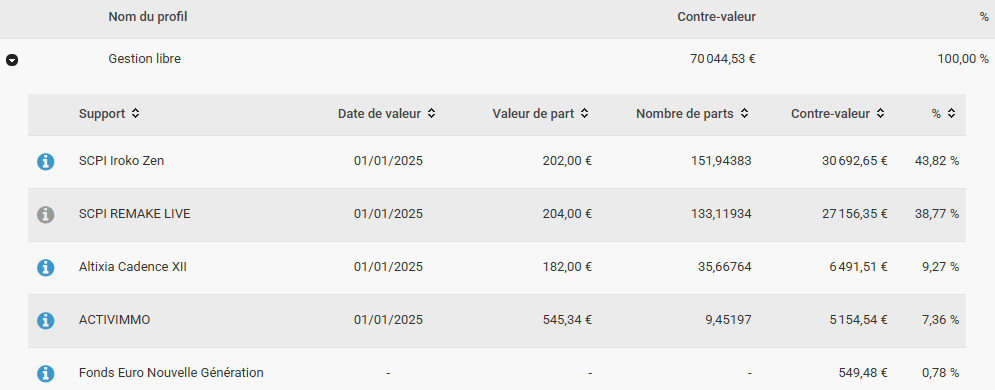Image resolution: width=995 pixels, height=390 pixels.
Task: Select the SCPI Iroko Zen support name
Action: (x=121, y=161)
